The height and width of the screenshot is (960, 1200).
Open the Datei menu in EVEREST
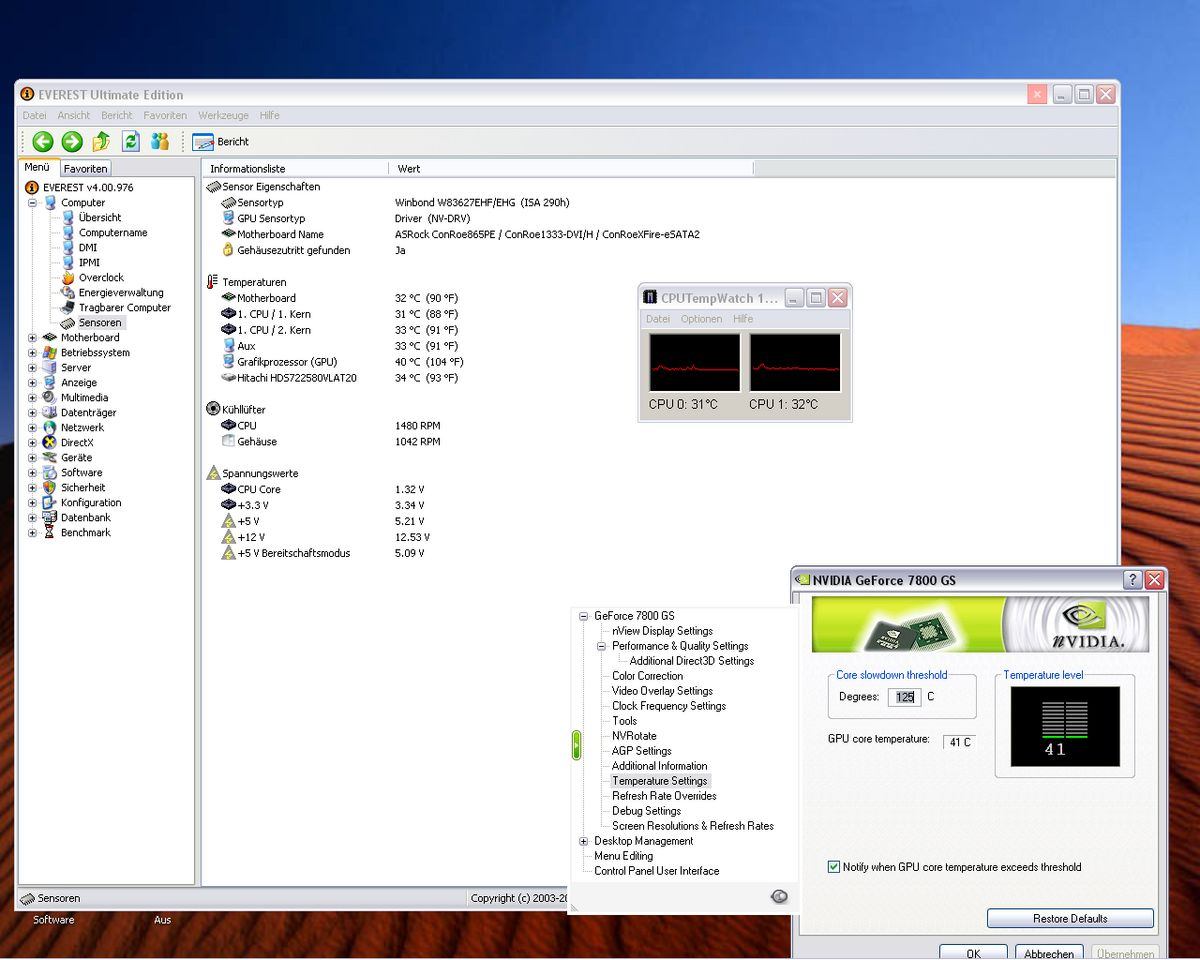pos(34,115)
